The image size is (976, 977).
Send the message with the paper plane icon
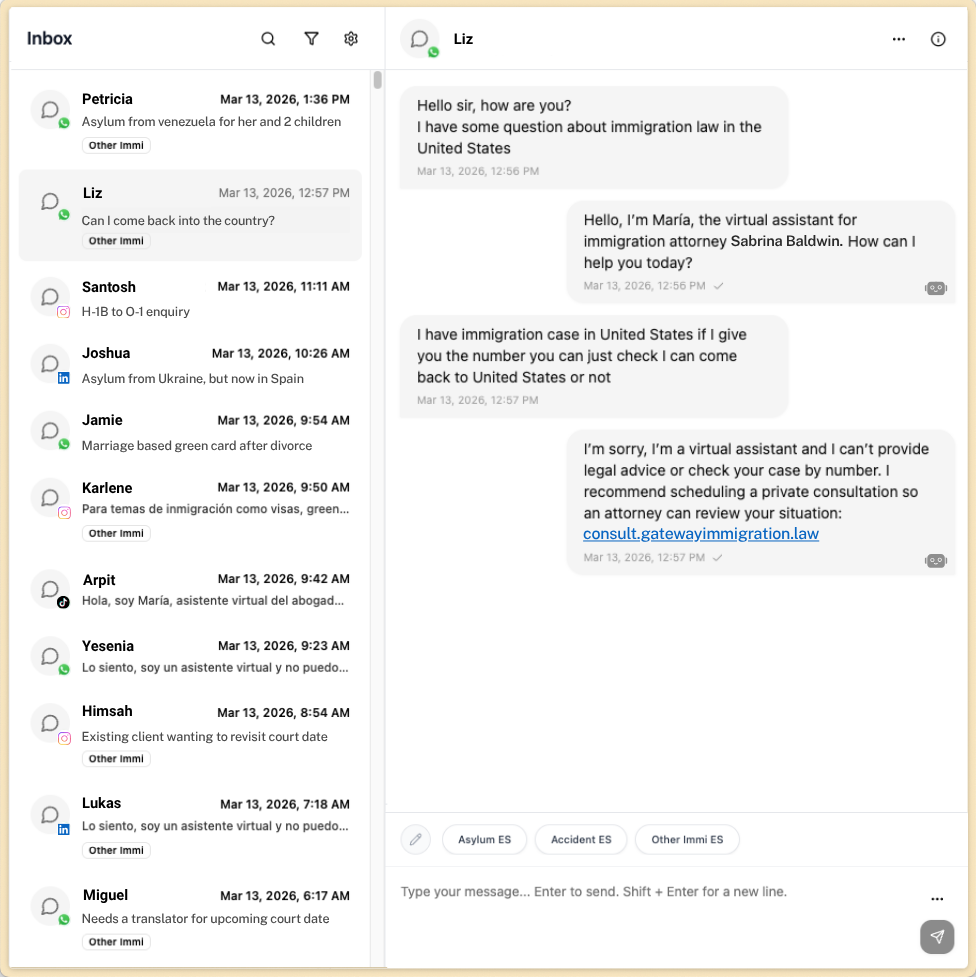tap(937, 937)
